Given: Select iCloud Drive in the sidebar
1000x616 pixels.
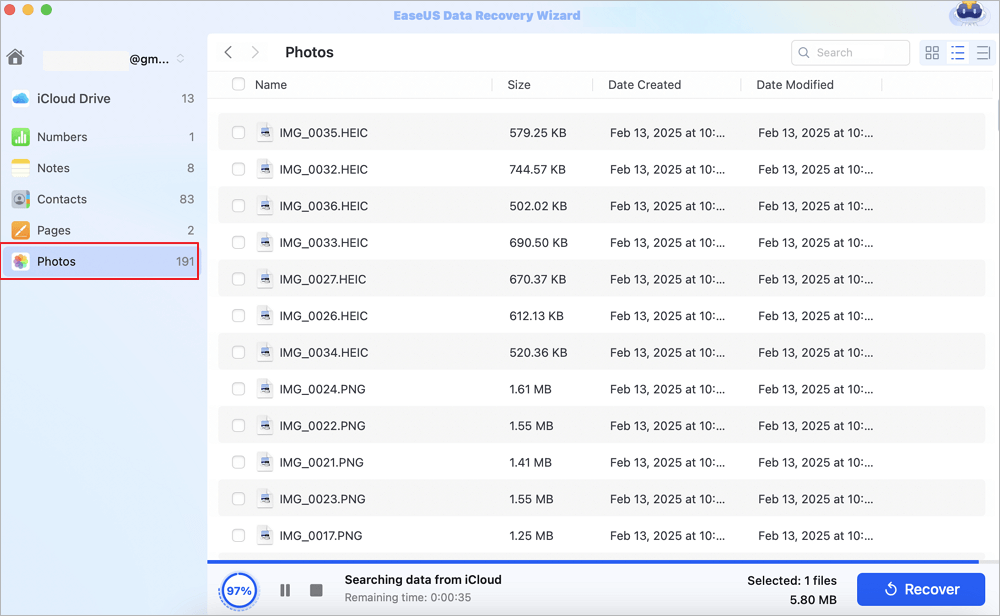Looking at the screenshot, I should click(x=73, y=99).
